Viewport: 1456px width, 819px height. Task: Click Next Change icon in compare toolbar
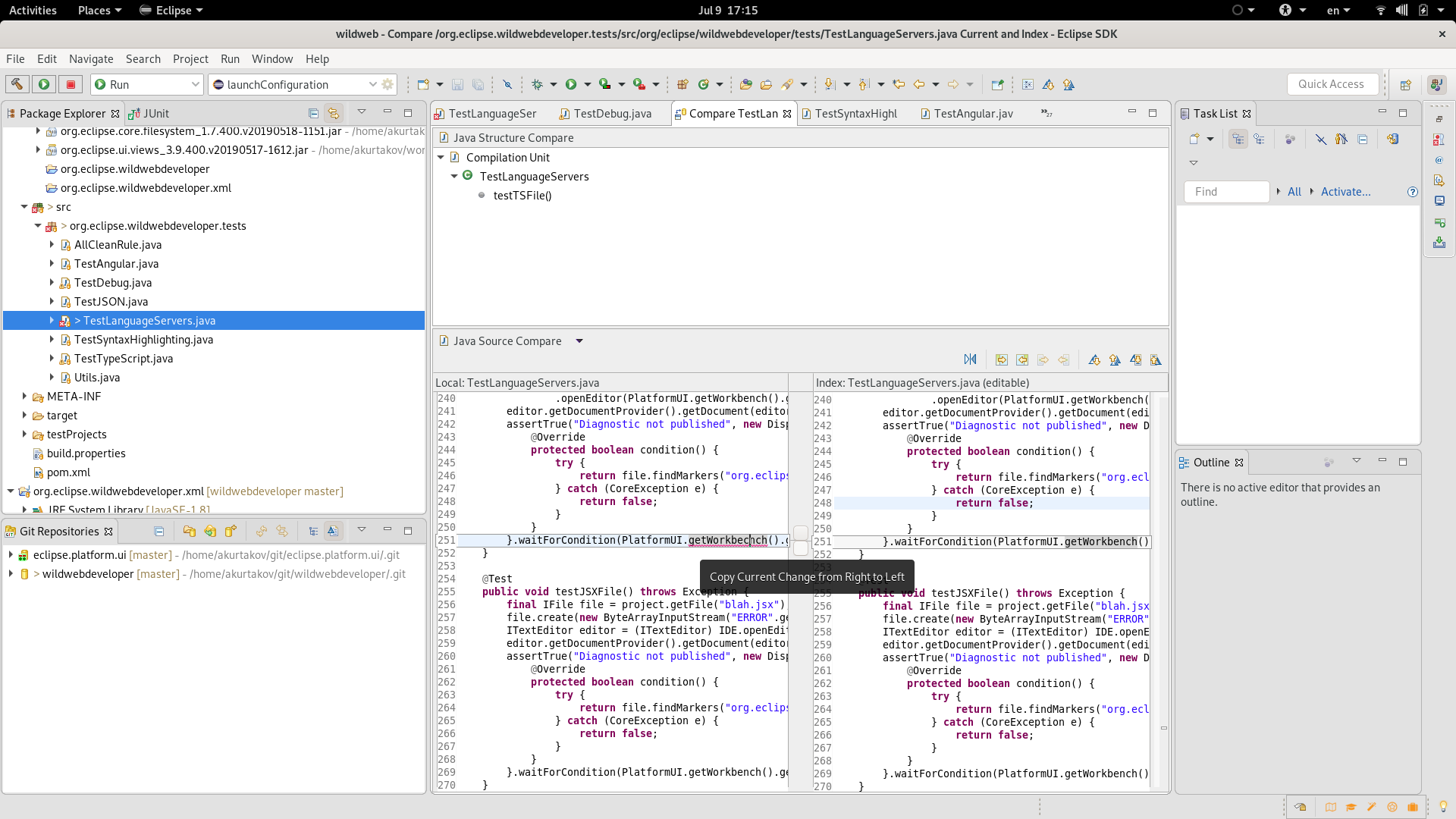tap(1135, 359)
